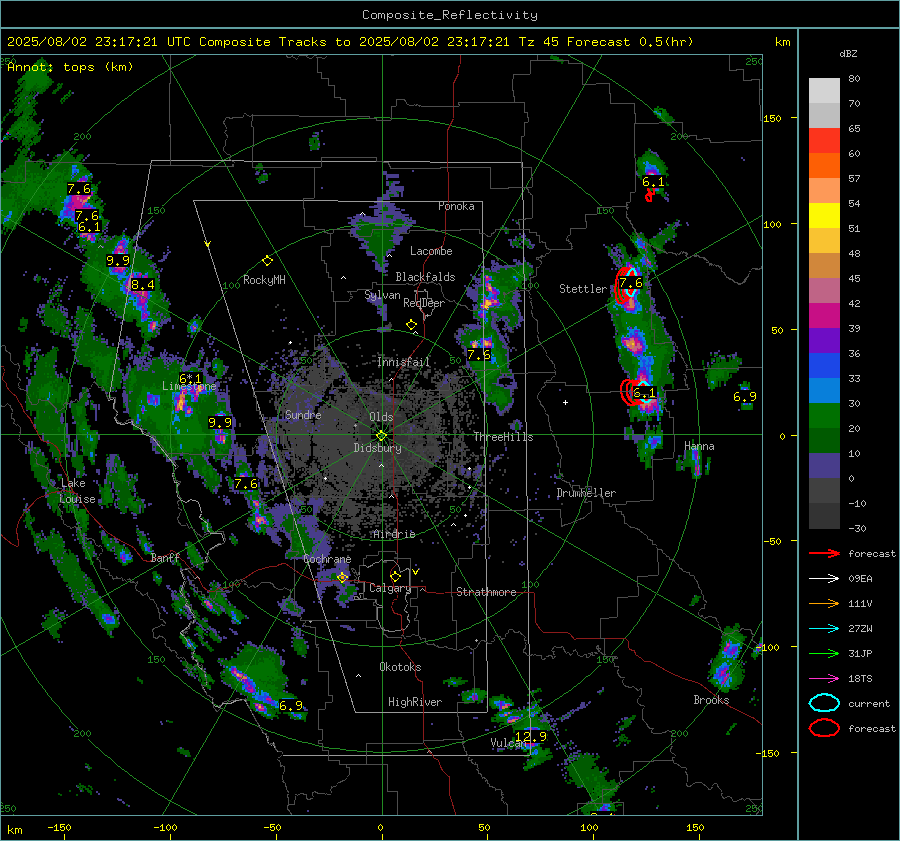Select the magenta 18TS arrow legend icon

[824, 679]
